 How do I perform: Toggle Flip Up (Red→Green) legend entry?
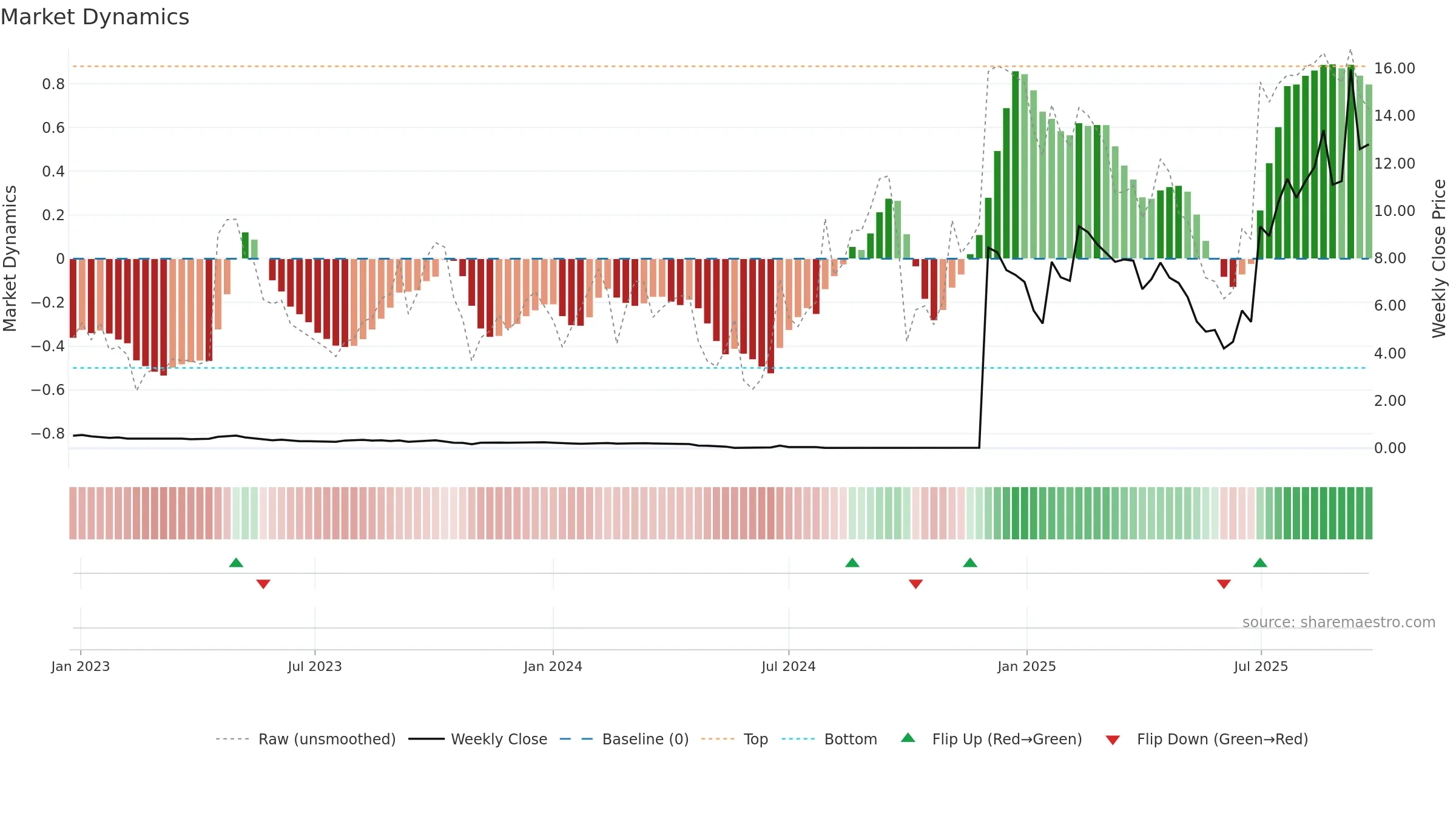click(991, 739)
